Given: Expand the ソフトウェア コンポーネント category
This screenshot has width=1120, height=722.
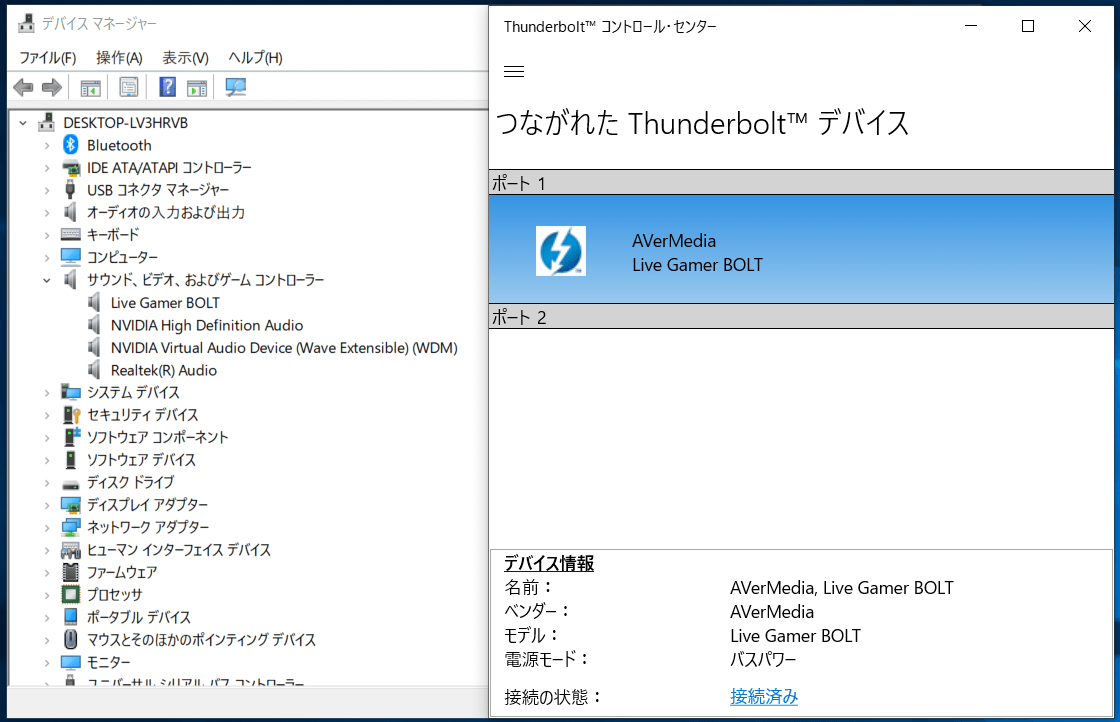Looking at the screenshot, I should coord(47,438).
